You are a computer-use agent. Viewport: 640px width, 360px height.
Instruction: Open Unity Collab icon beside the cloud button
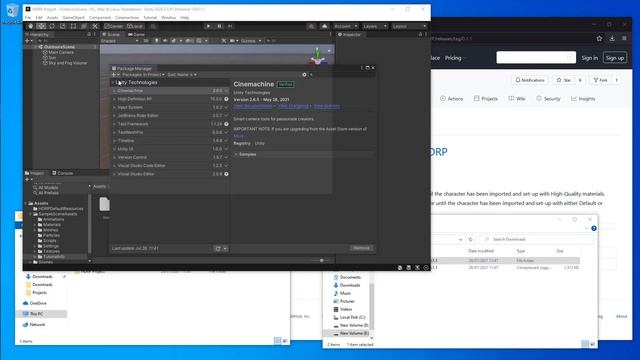311,26
